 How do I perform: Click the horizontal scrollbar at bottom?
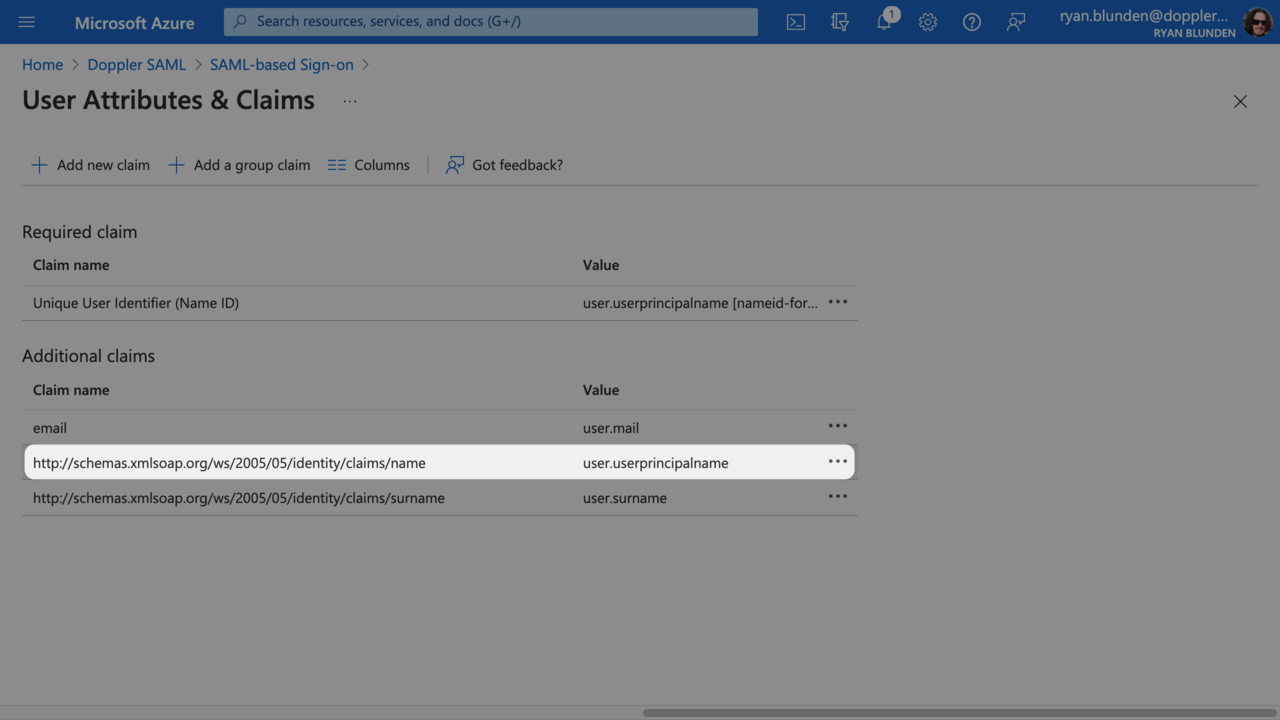pos(960,713)
